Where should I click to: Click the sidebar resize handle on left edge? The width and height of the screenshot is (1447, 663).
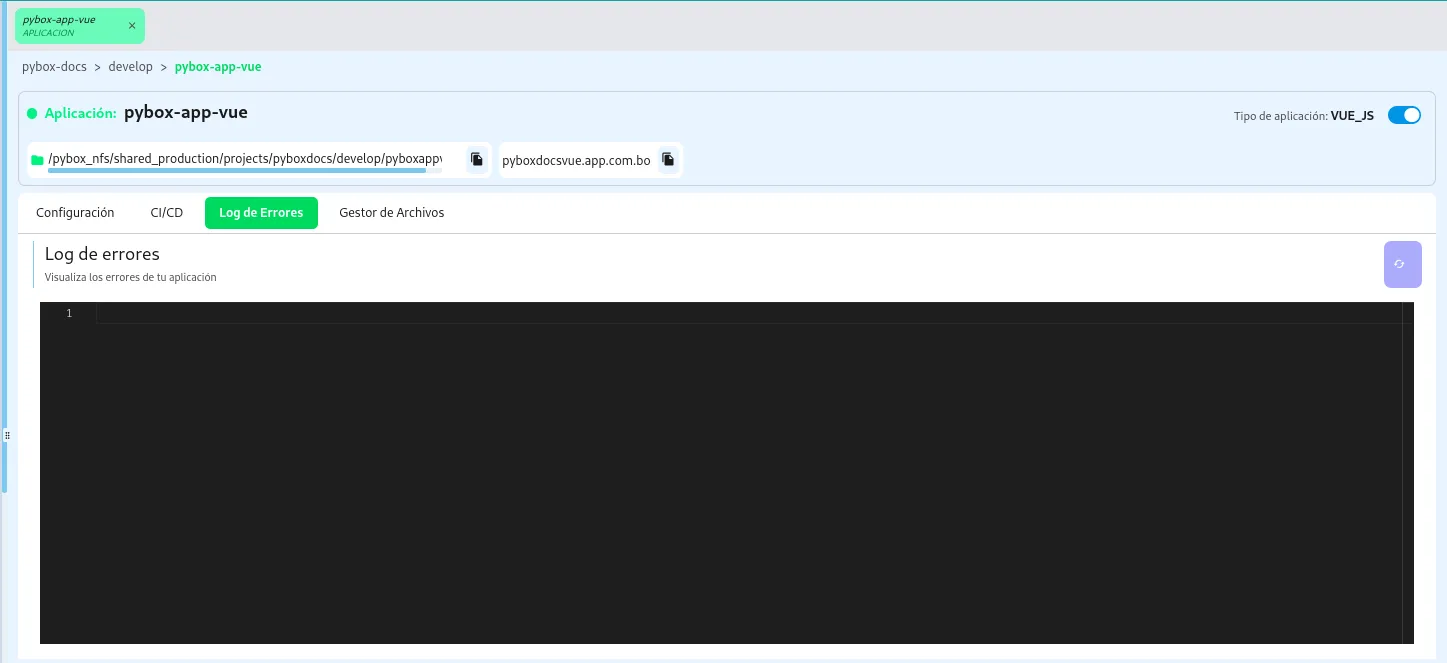pos(7,436)
